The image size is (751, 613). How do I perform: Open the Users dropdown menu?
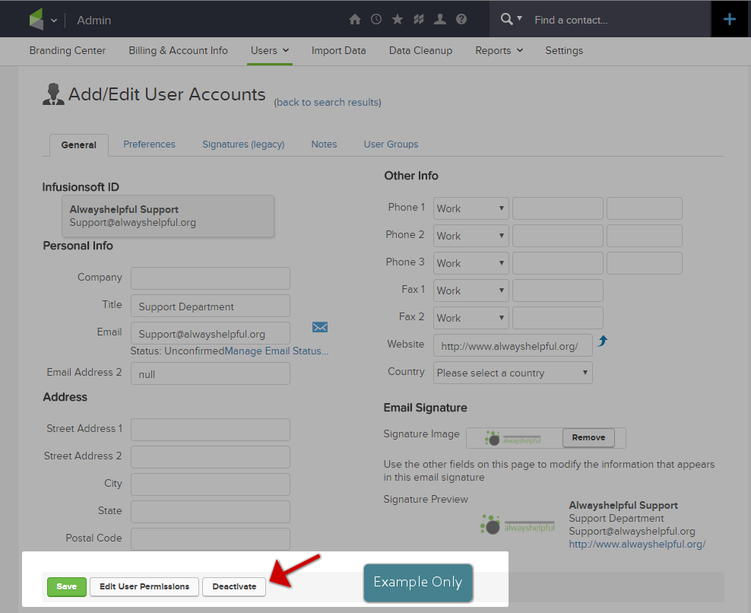270,50
